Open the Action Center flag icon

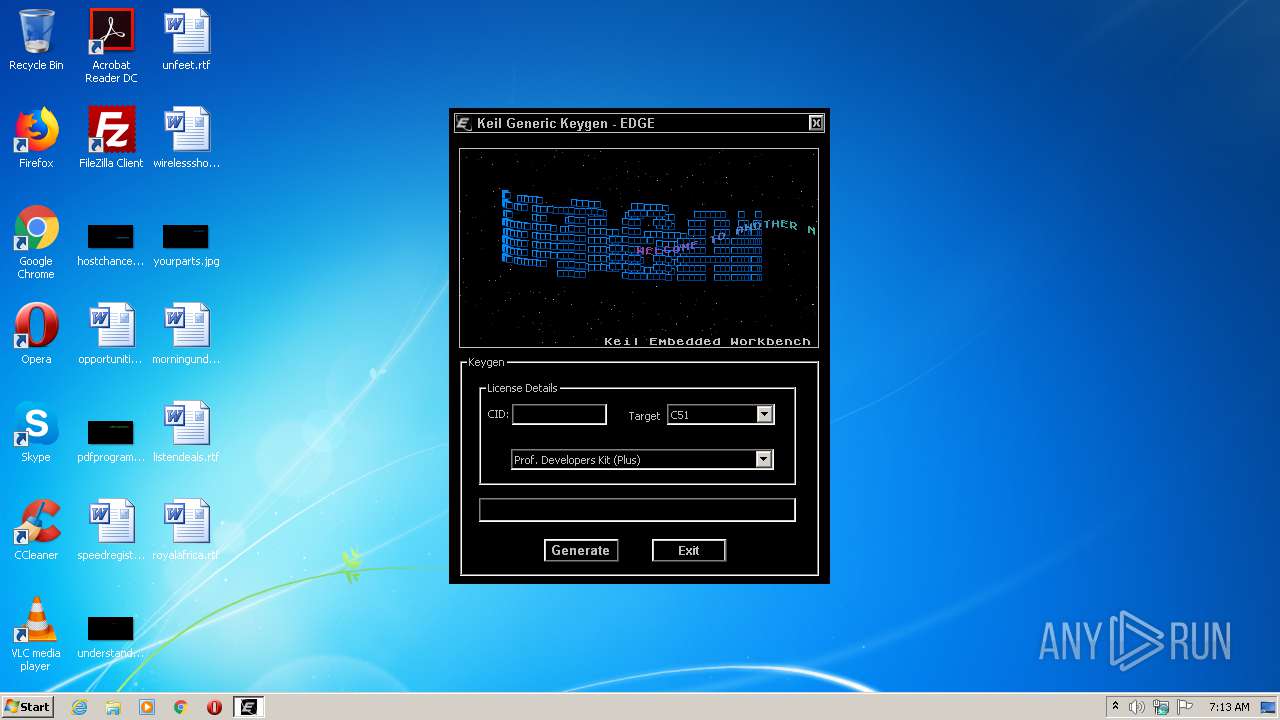click(x=1185, y=707)
